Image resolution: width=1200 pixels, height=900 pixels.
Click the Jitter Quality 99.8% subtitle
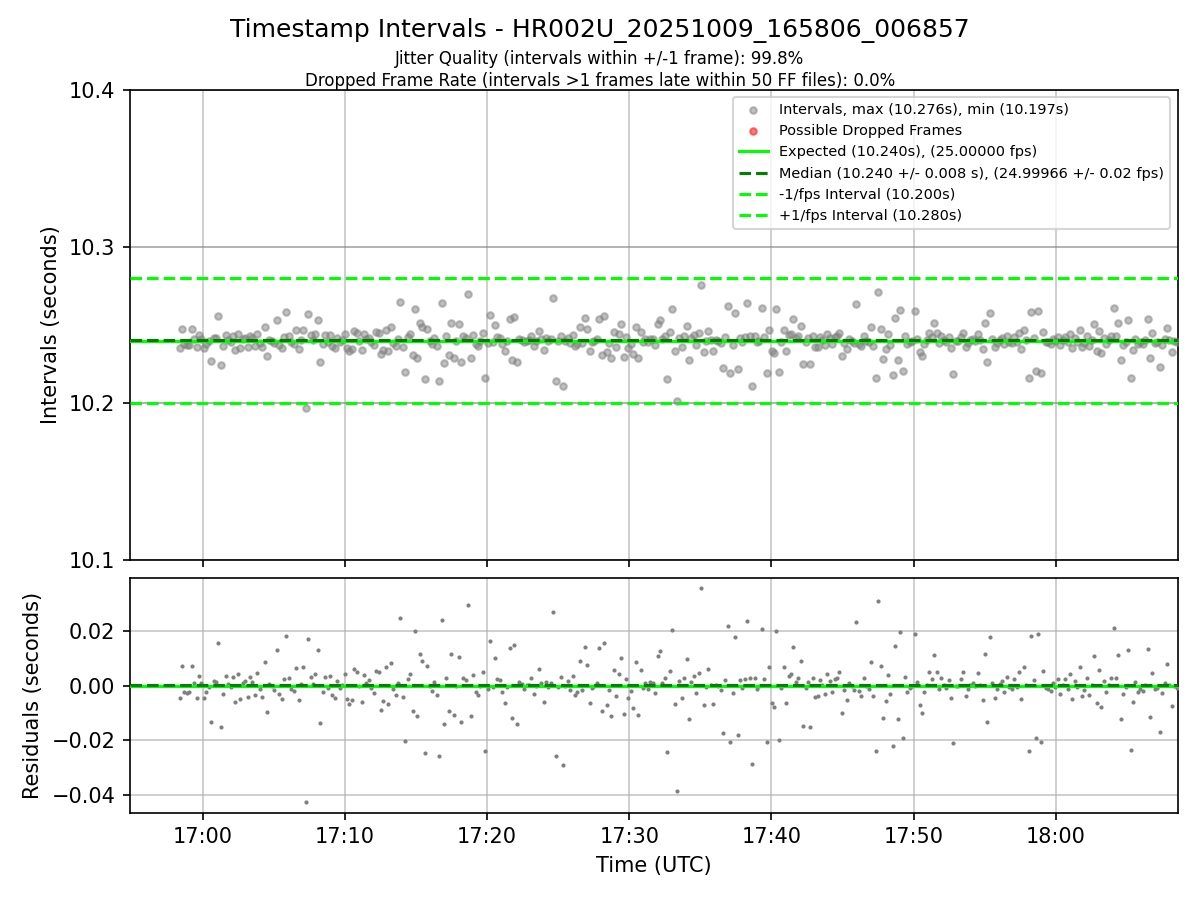click(x=599, y=58)
